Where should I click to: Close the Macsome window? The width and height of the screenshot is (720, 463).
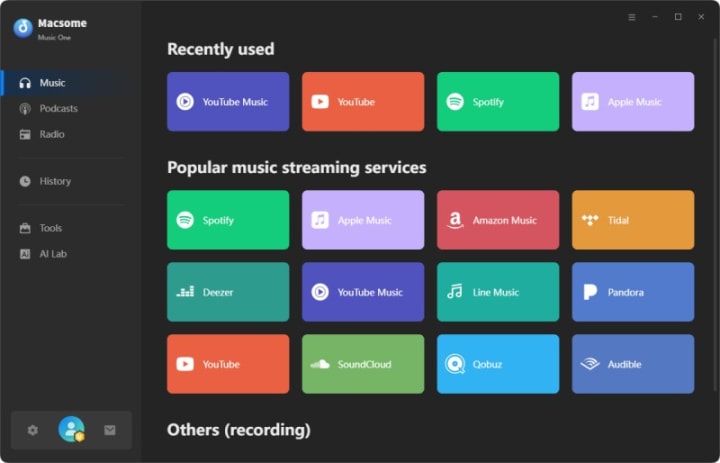pos(701,17)
